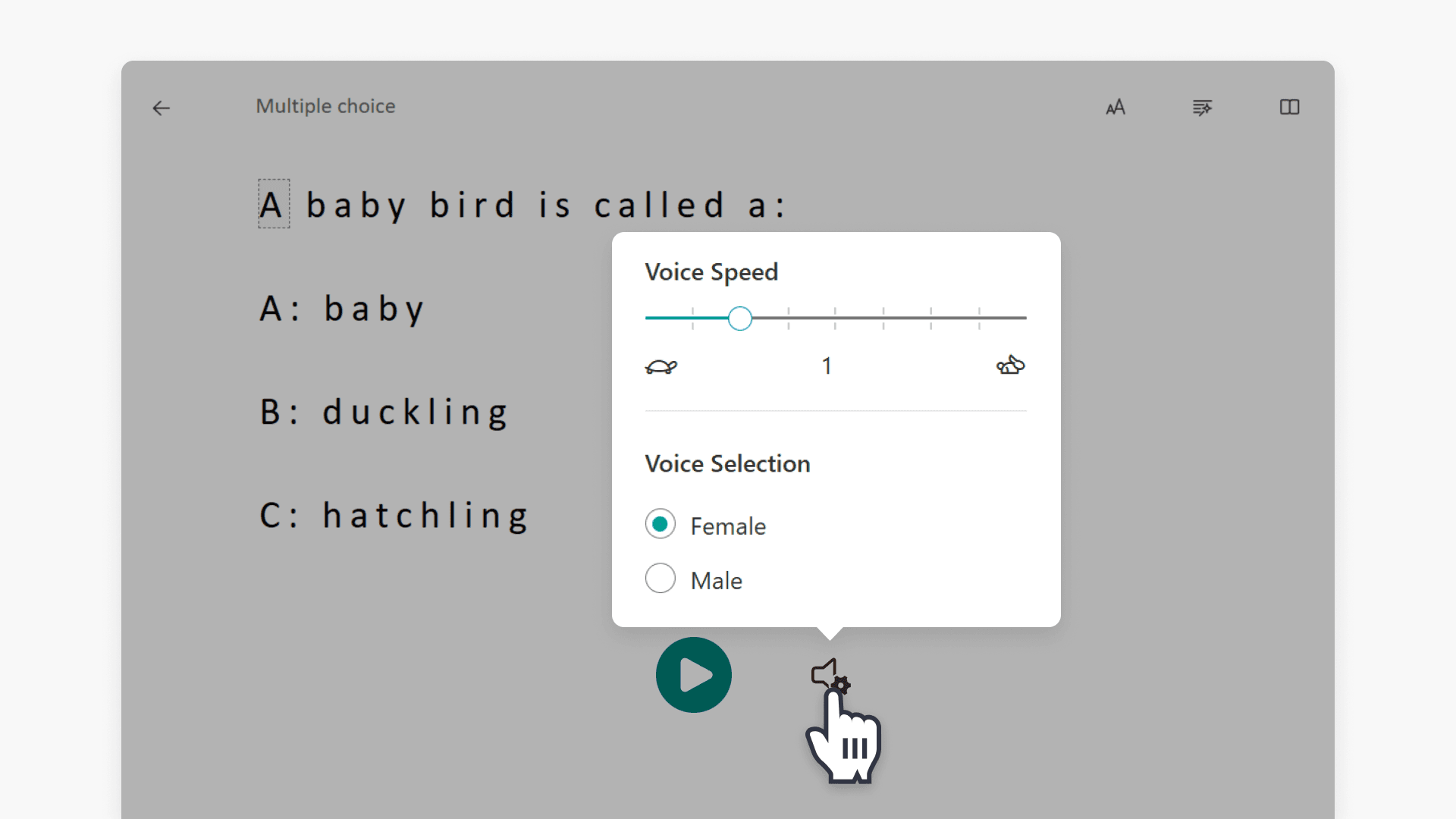
Task: Click the back arrow to exit
Action: [161, 108]
